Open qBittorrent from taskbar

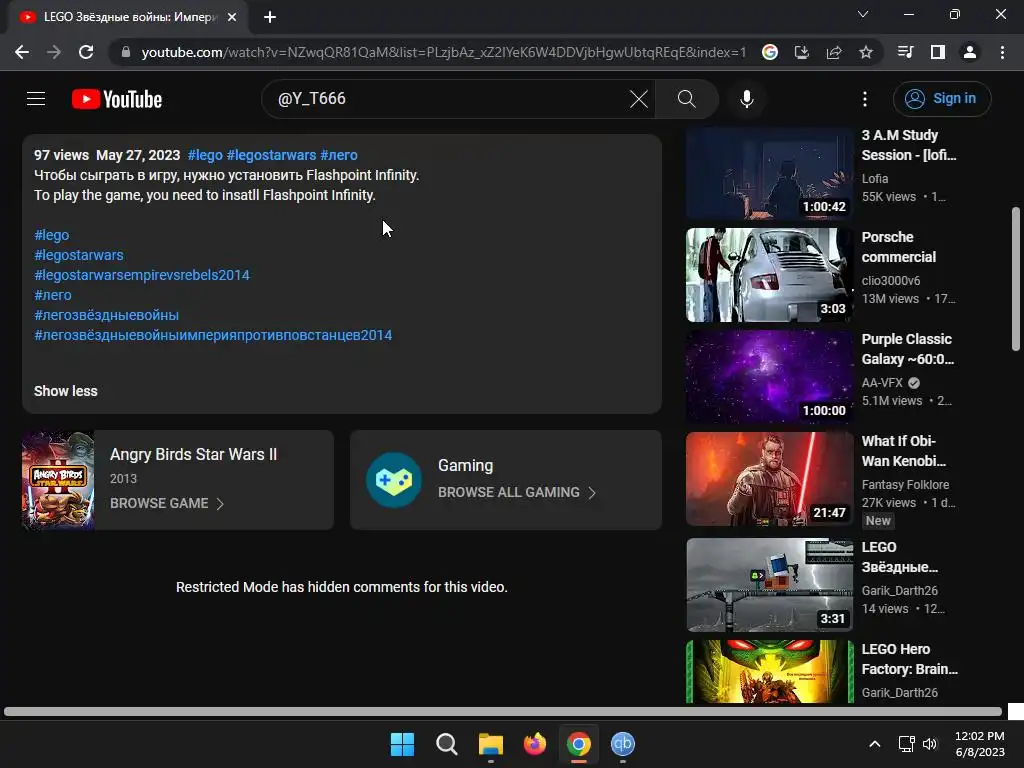click(x=623, y=744)
